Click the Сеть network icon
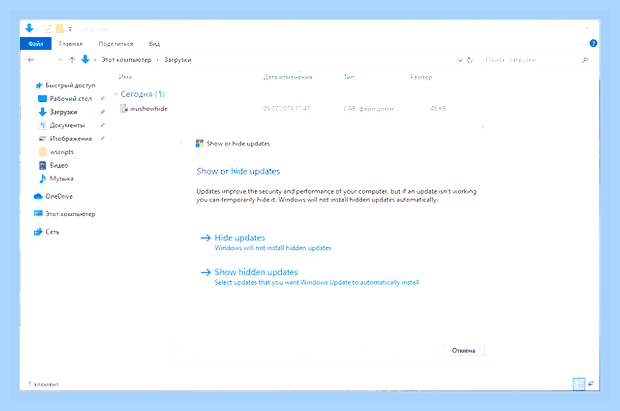Image resolution: width=620 pixels, height=411 pixels. coord(38,232)
